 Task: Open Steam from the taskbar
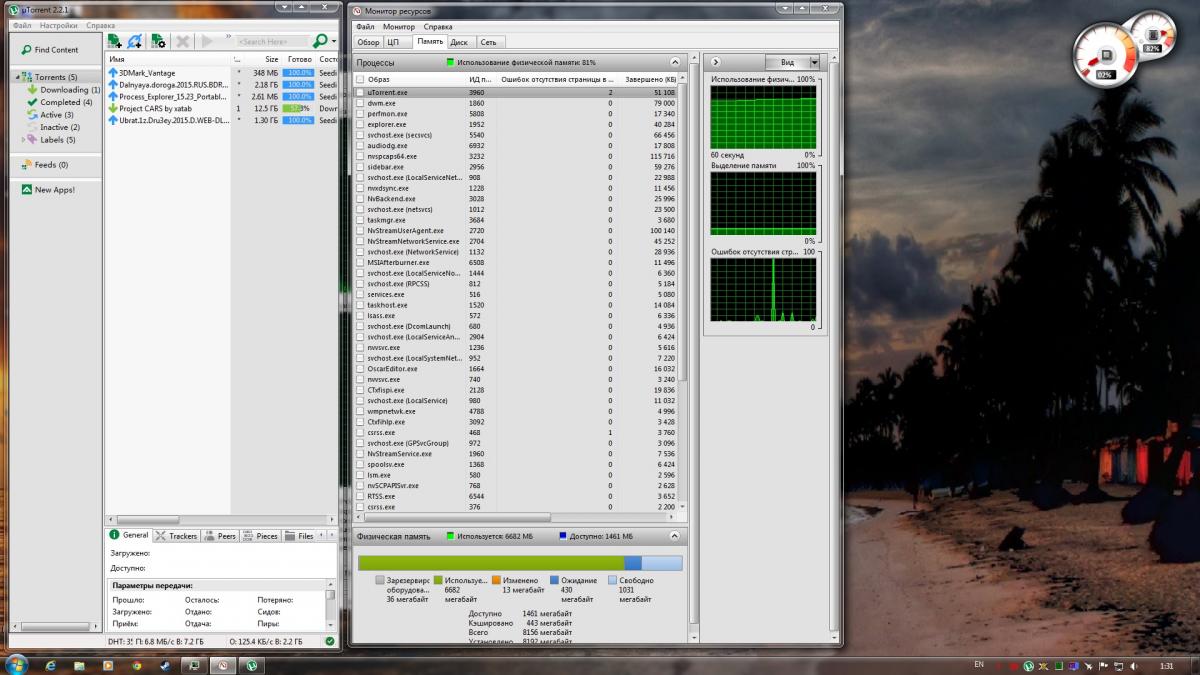pyautogui.click(x=165, y=665)
